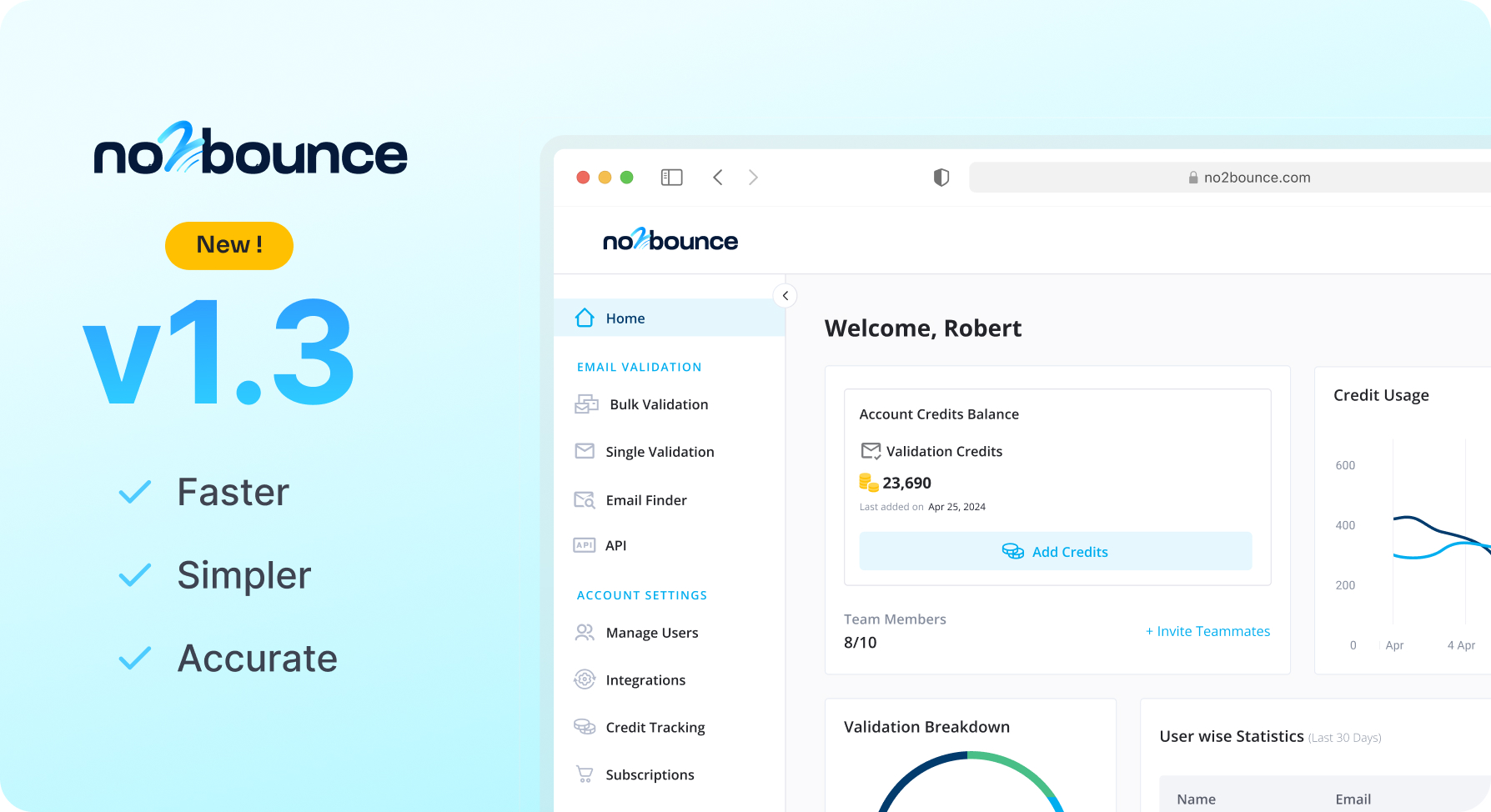Go to Single Validation

point(660,452)
